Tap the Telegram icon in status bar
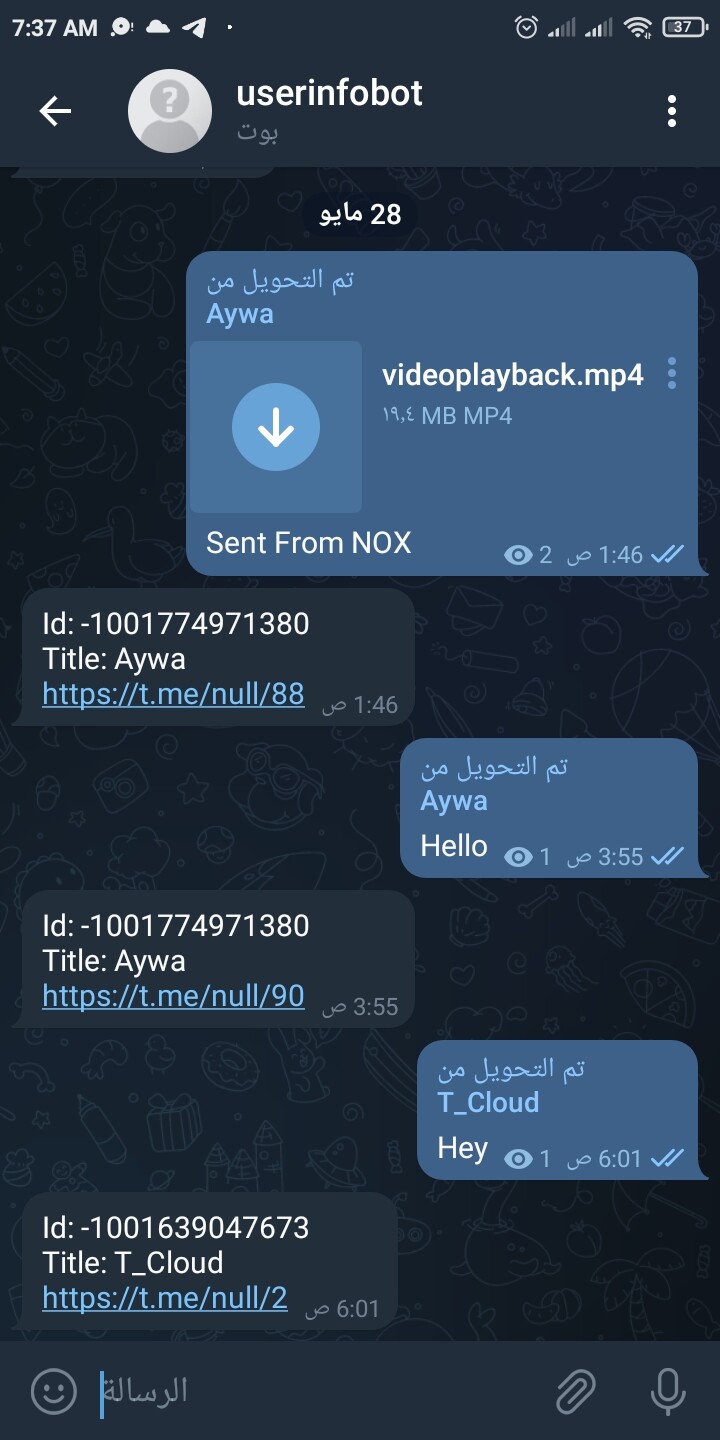Viewport: 720px width, 1440px height. pos(193,28)
